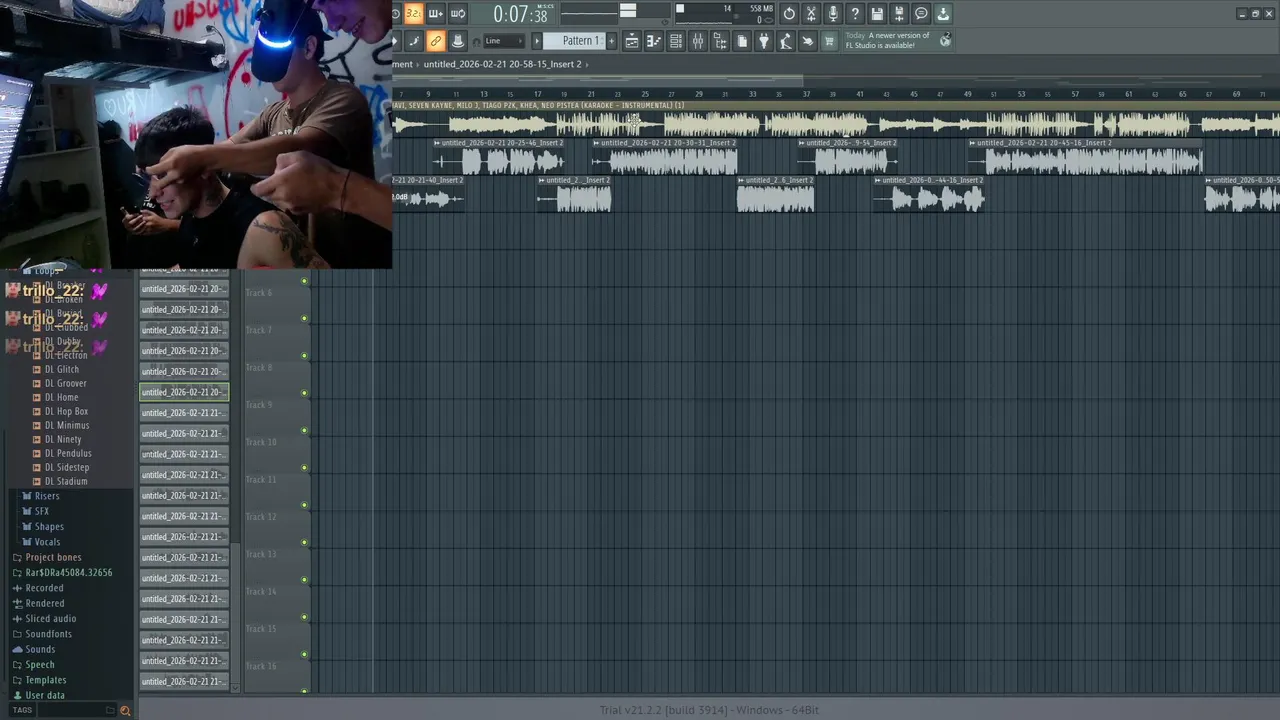Click the globe news icon
This screenshot has height=720, width=1280.
point(945,41)
